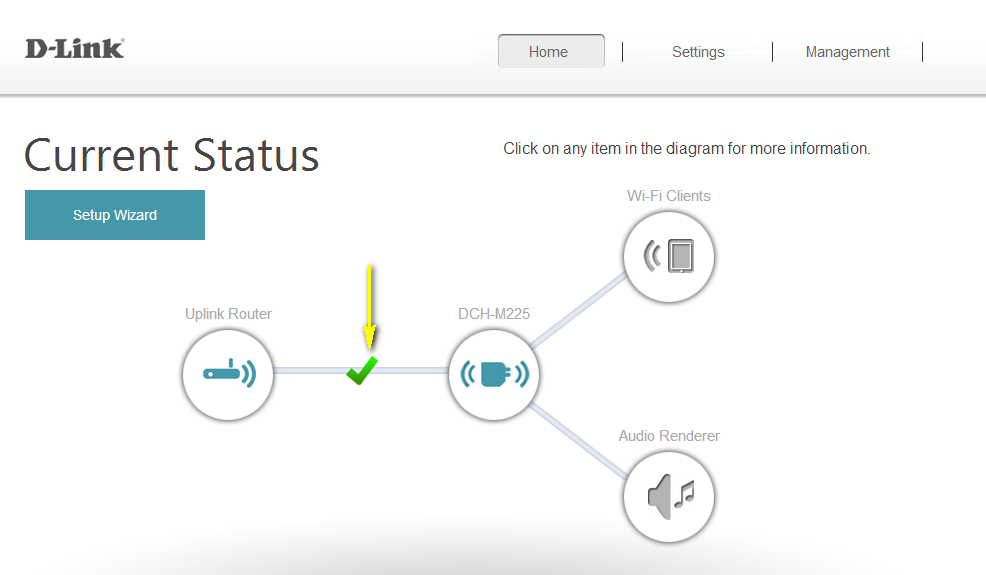Open the Settings menu
This screenshot has width=986, height=575.
(x=697, y=52)
